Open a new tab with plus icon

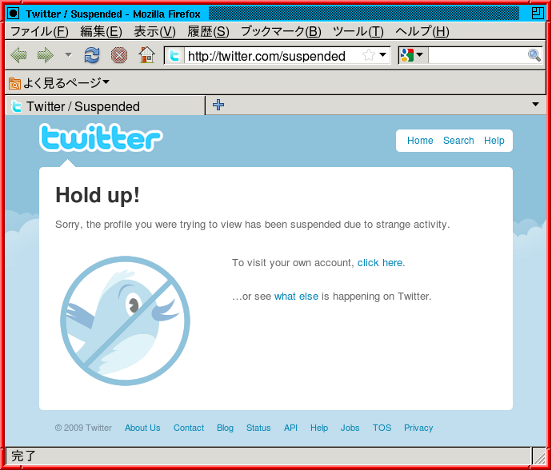(x=218, y=105)
